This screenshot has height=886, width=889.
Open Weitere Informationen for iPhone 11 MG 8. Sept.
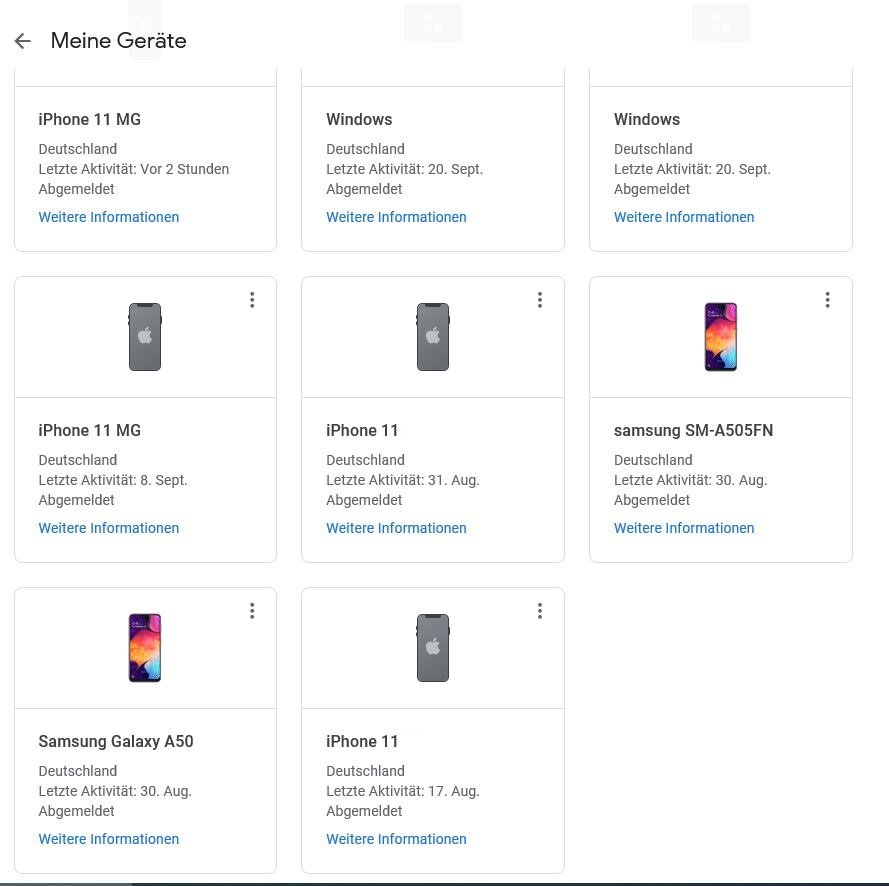(109, 528)
